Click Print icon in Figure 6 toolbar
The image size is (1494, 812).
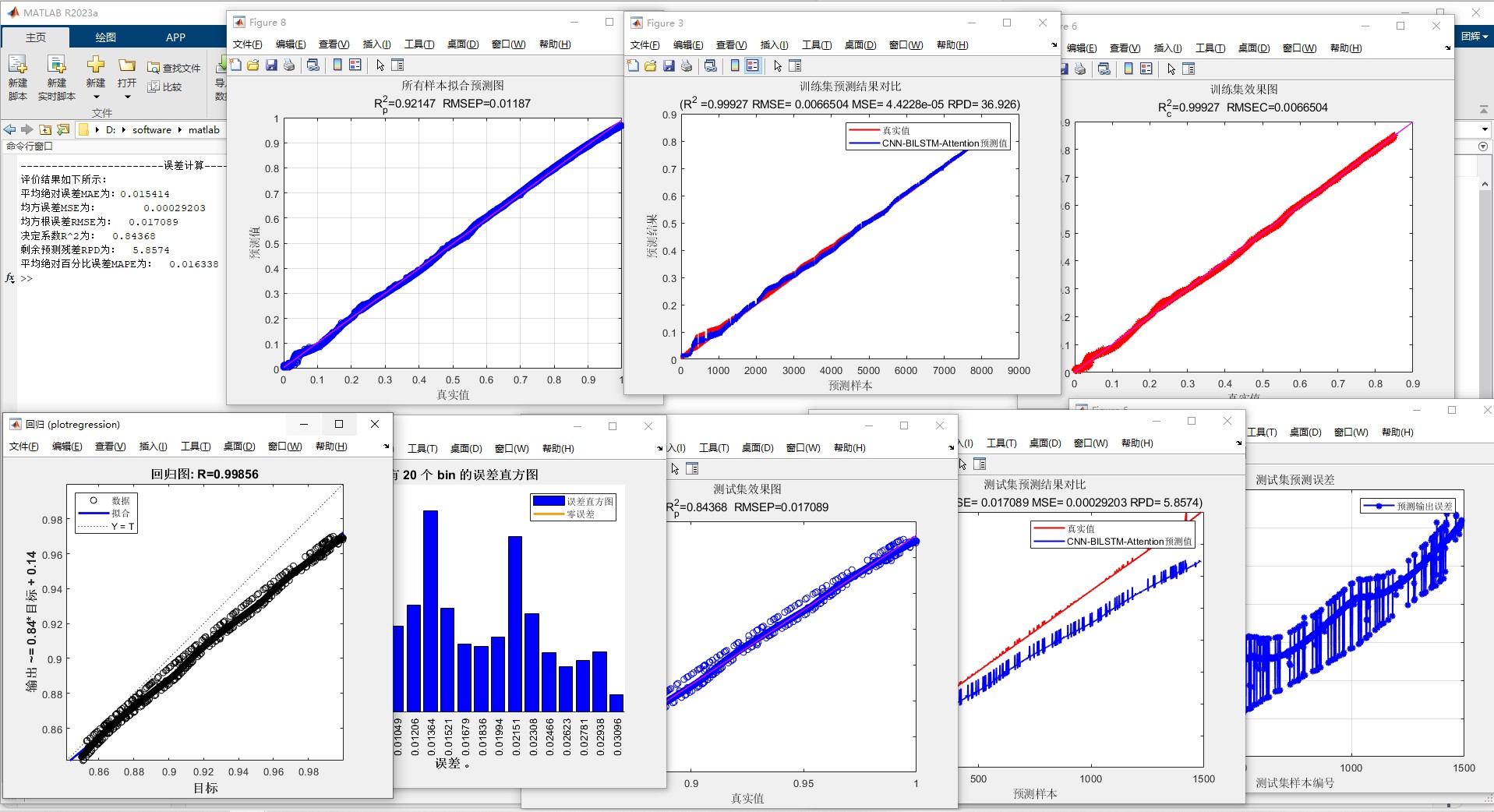[1080, 69]
